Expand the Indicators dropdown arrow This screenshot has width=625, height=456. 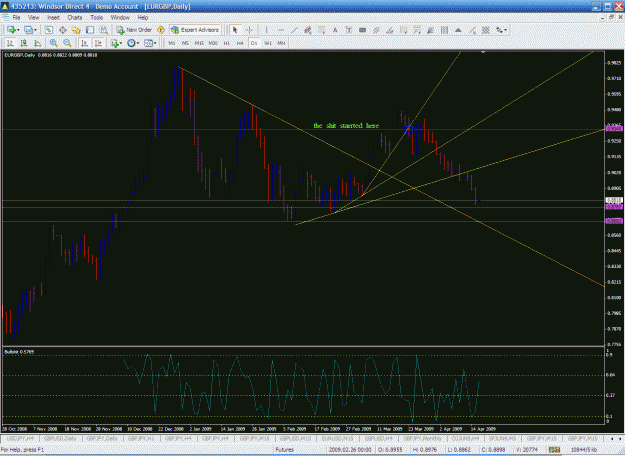pos(121,43)
